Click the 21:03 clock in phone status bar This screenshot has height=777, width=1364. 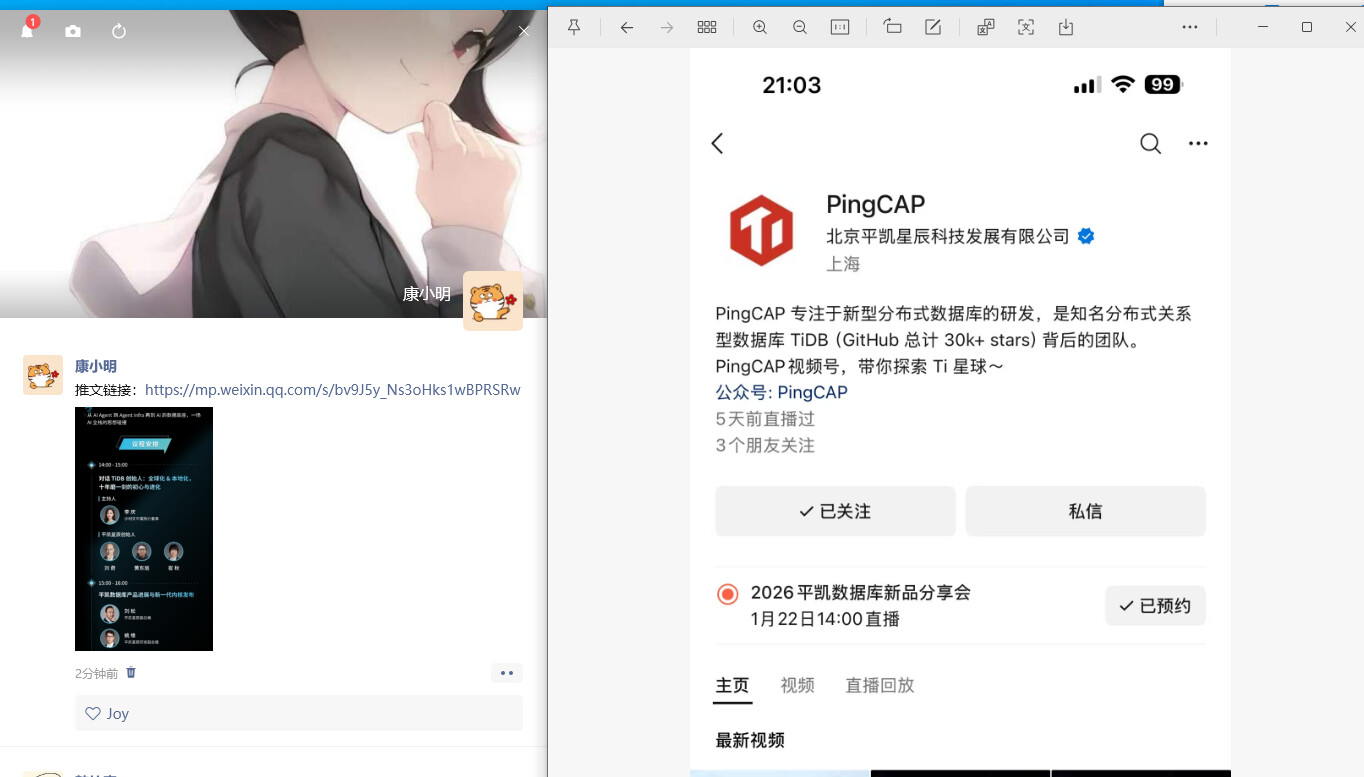click(792, 85)
